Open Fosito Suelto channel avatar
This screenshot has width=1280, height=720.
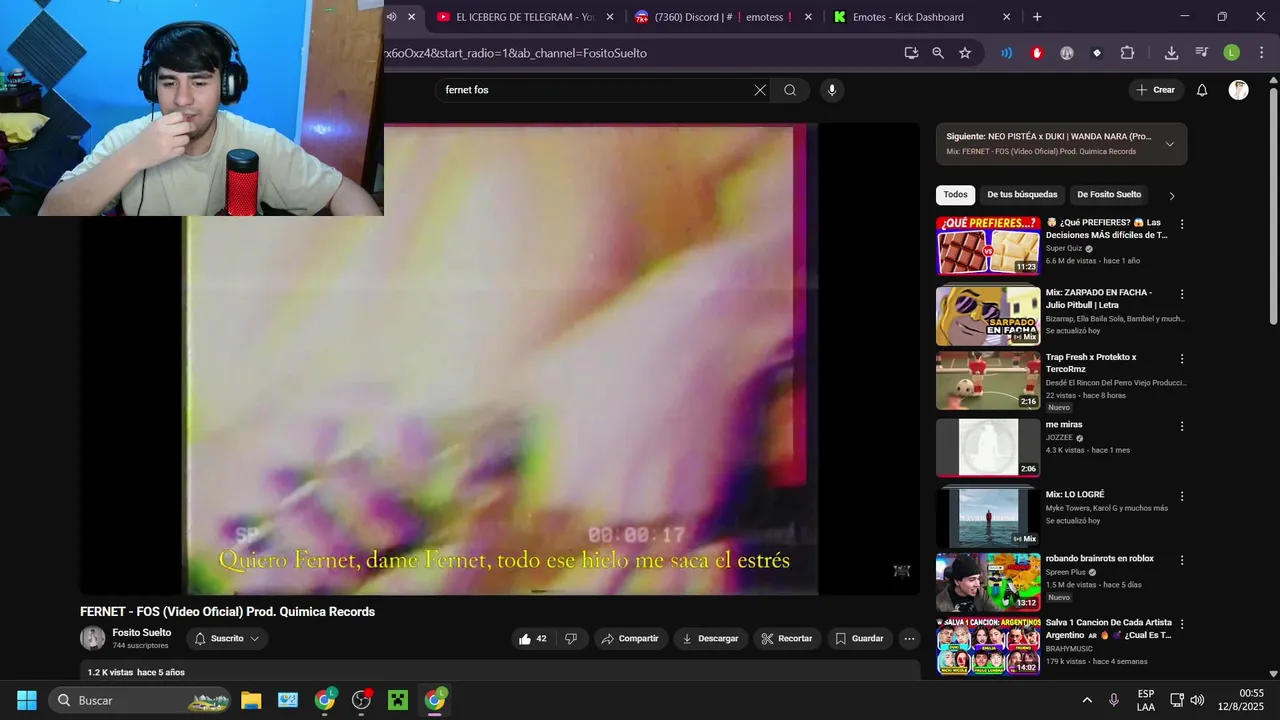coord(93,638)
